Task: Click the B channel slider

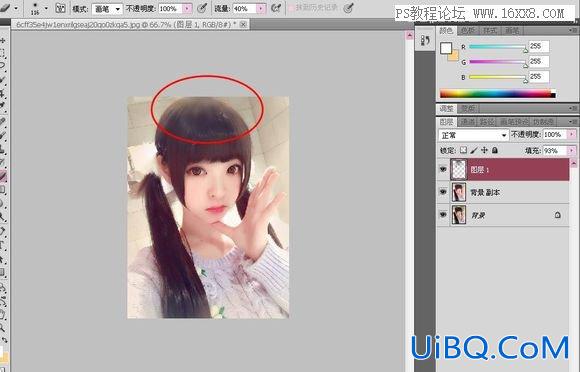Action: pos(498,78)
